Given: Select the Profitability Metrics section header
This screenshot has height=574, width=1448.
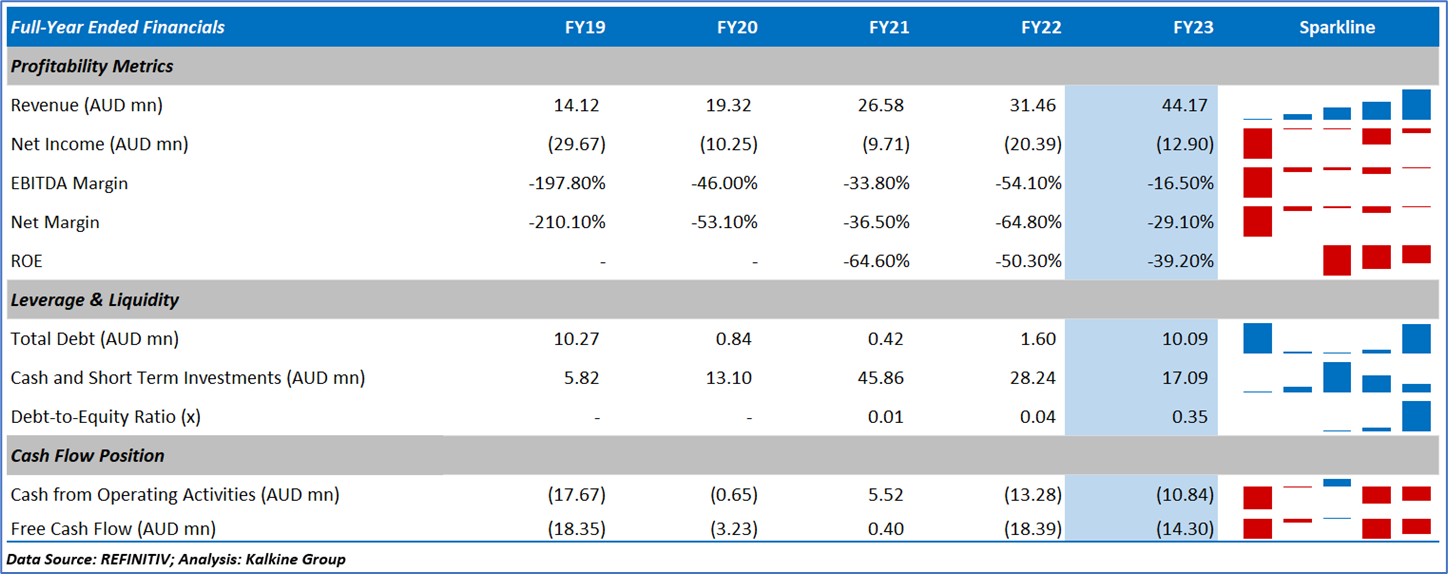Looking at the screenshot, I should (92, 66).
